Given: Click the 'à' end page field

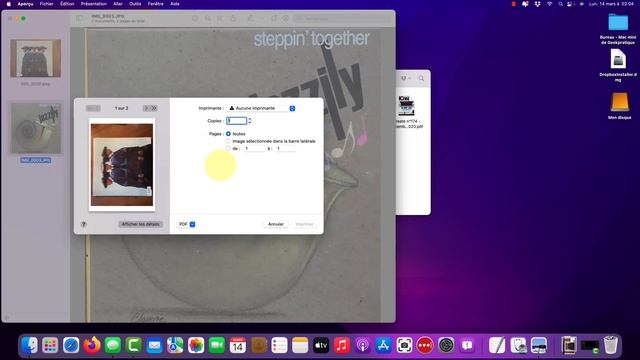Looking at the screenshot, I should 285,149.
